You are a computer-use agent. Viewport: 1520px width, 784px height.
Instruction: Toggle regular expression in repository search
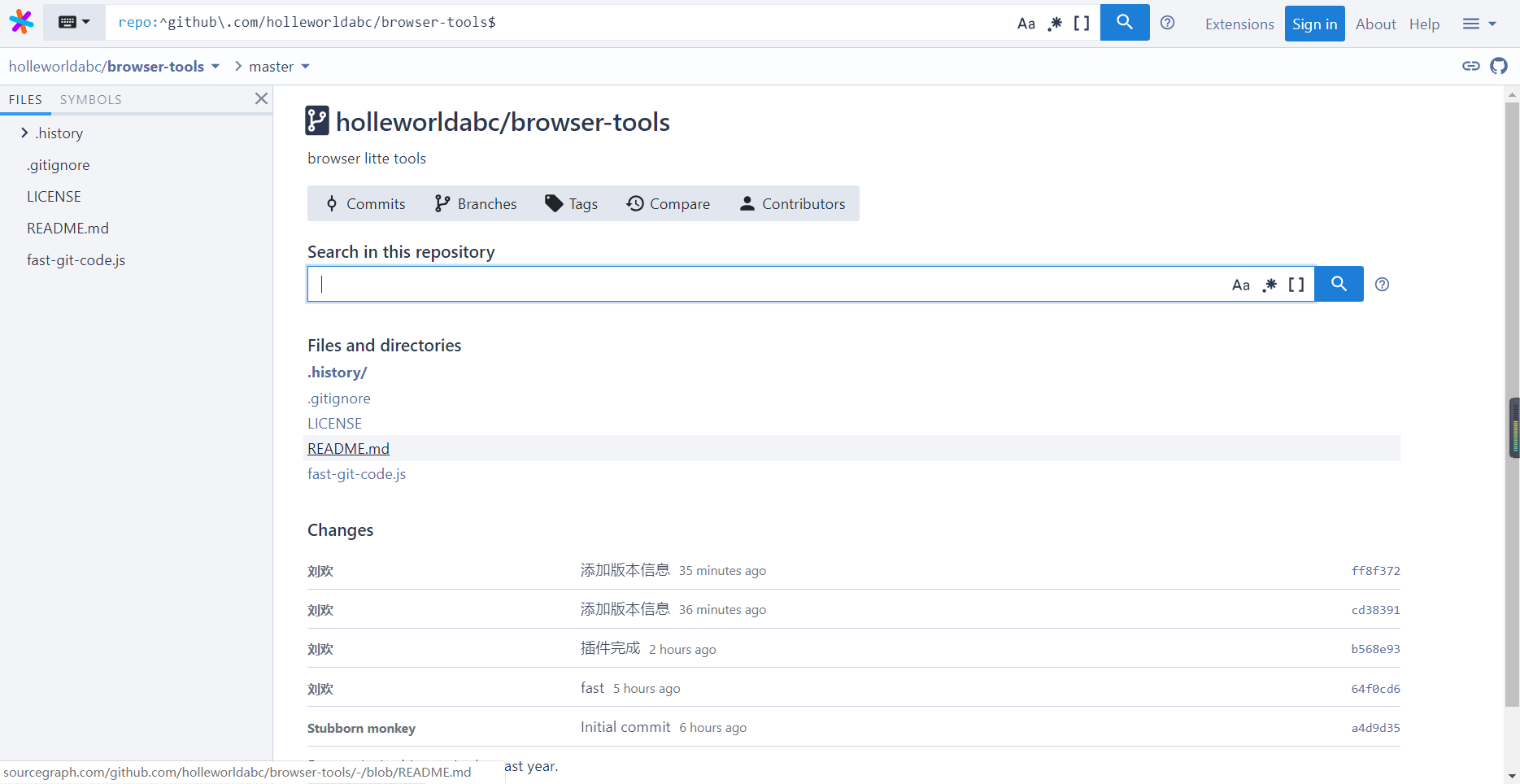(1270, 285)
